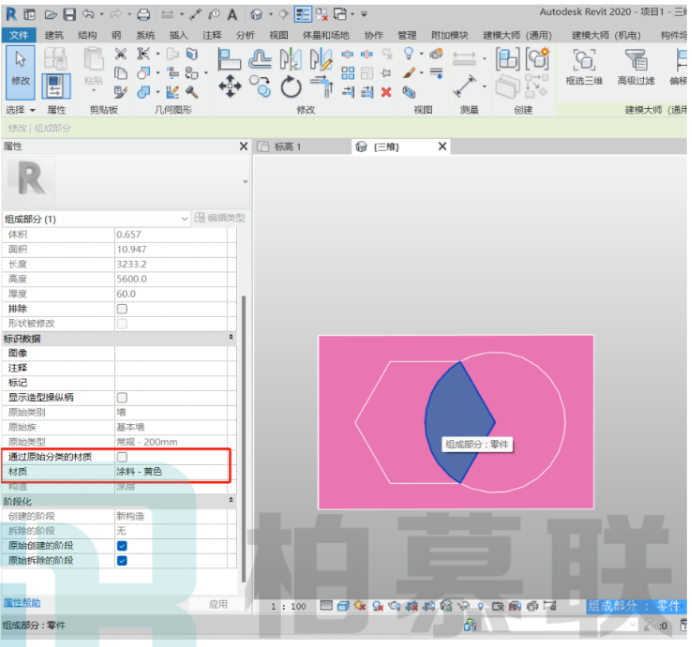The width and height of the screenshot is (692, 647).
Task: Click the Hide in View lightbulb icon
Action: click(x=409, y=53)
